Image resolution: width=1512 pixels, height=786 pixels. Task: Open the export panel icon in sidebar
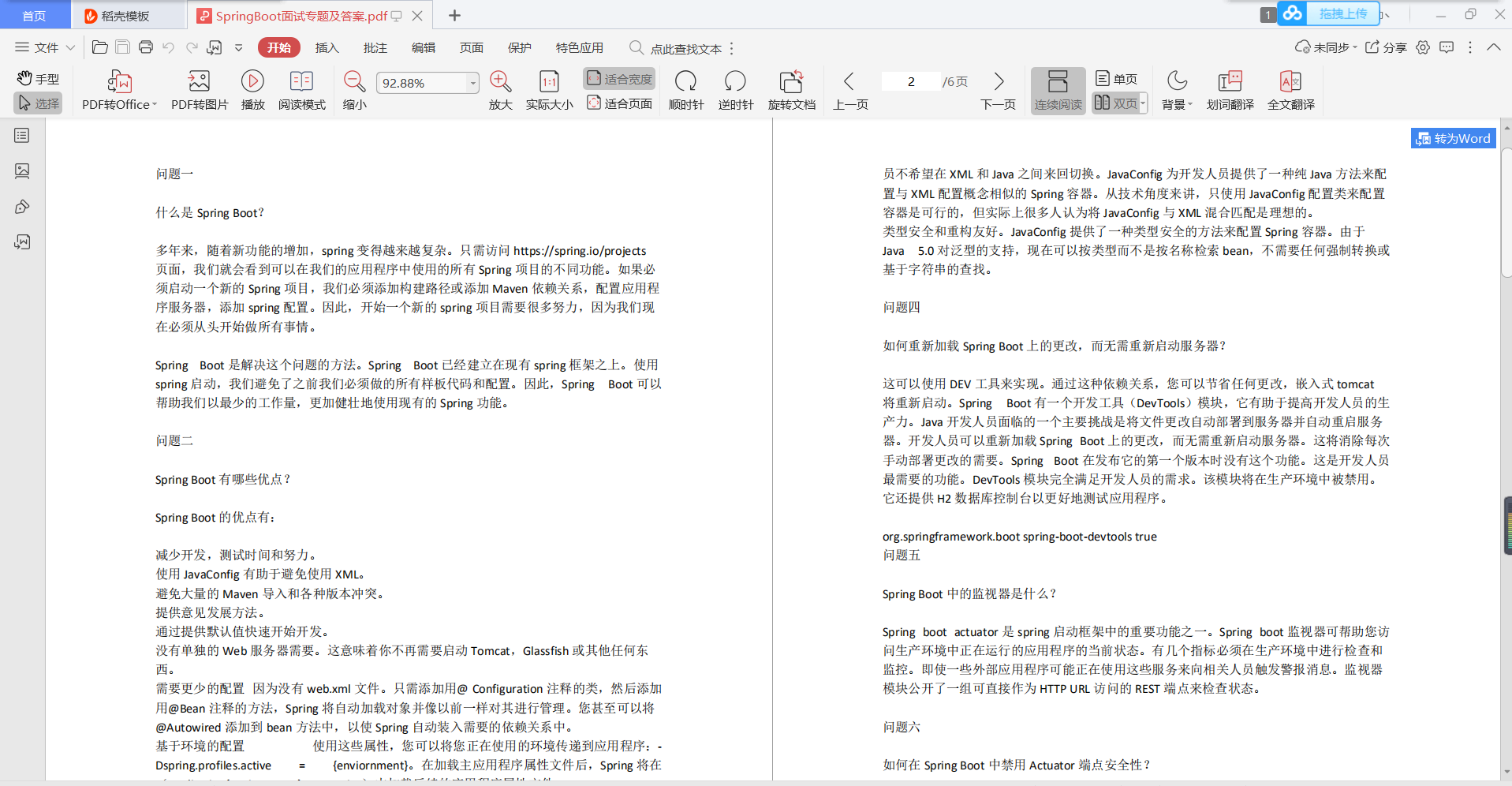point(22,241)
